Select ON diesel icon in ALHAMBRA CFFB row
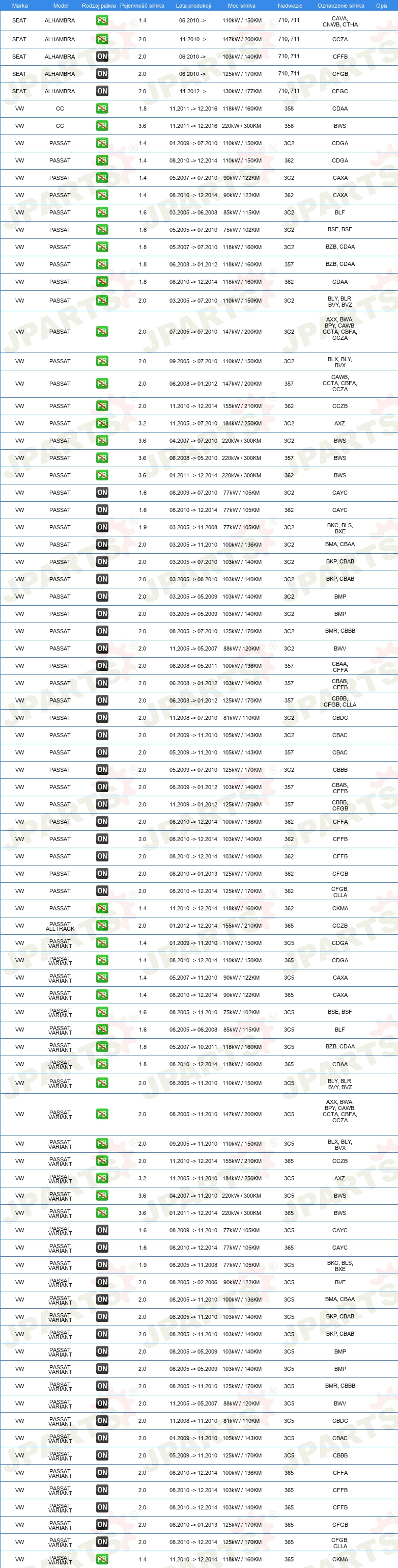The height and width of the screenshot is (1568, 398). [102, 57]
